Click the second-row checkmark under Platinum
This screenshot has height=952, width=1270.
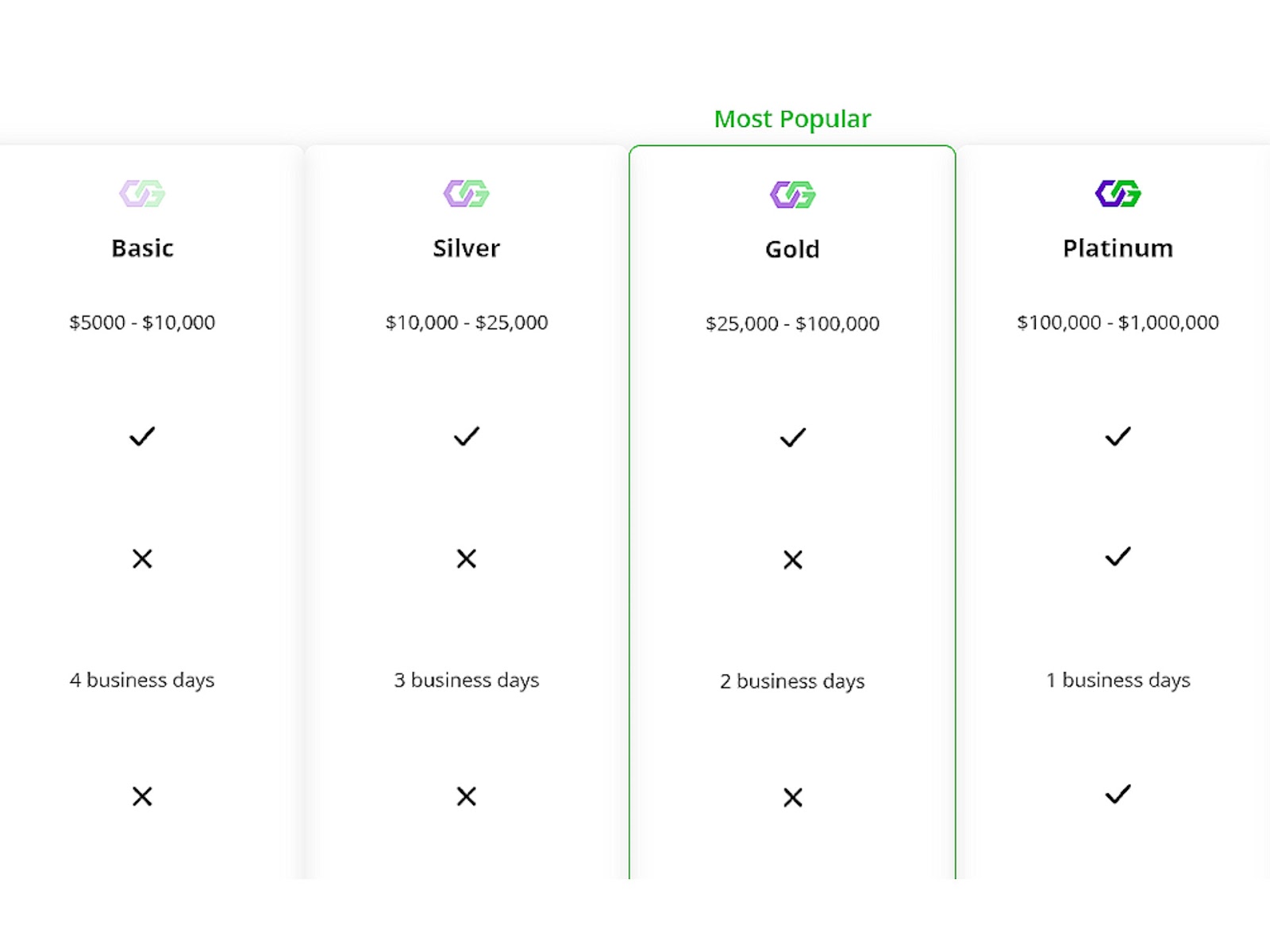point(1118,557)
